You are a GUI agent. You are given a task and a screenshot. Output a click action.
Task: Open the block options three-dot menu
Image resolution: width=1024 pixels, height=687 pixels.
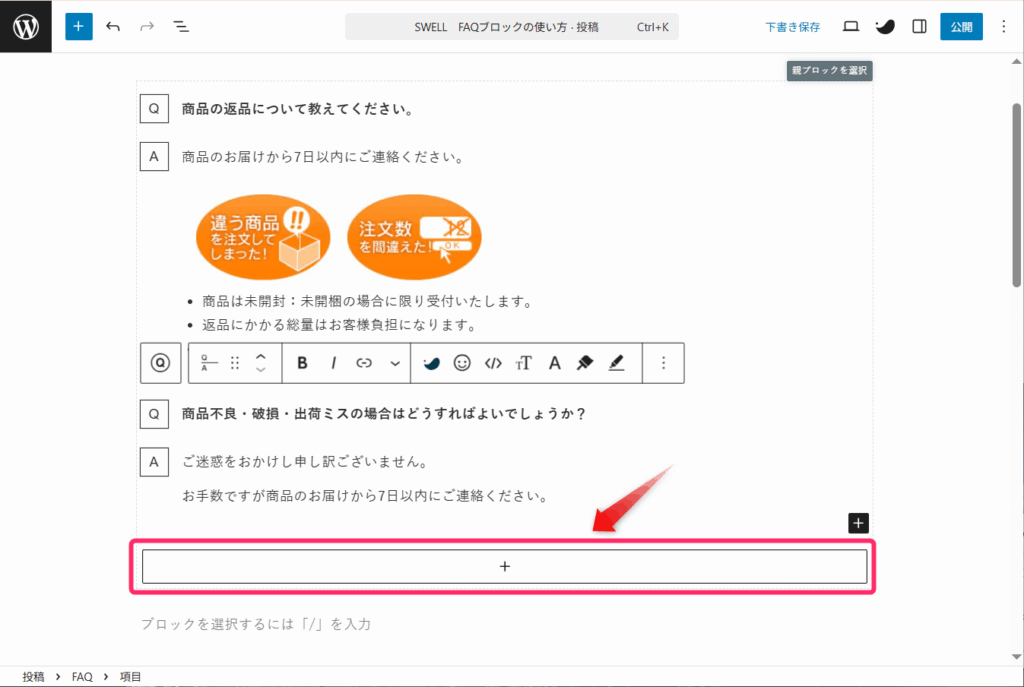(663, 364)
